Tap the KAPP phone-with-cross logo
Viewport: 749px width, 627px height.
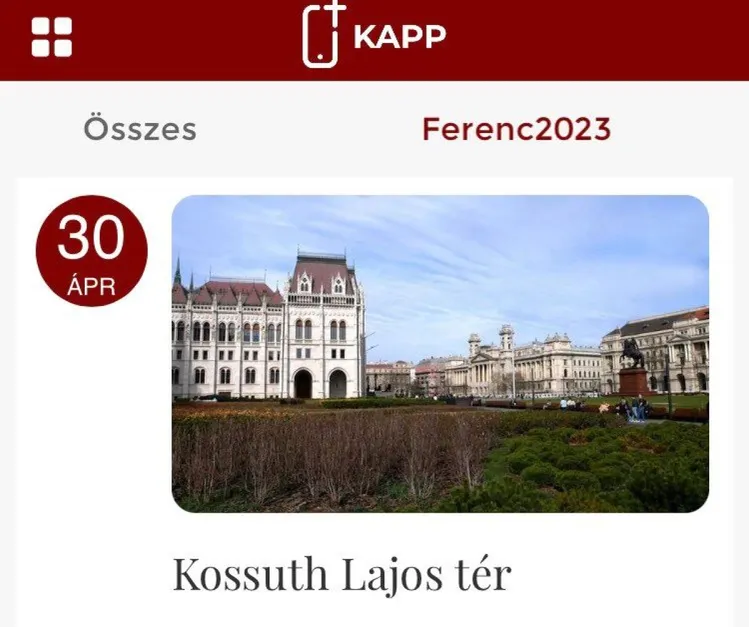click(323, 33)
